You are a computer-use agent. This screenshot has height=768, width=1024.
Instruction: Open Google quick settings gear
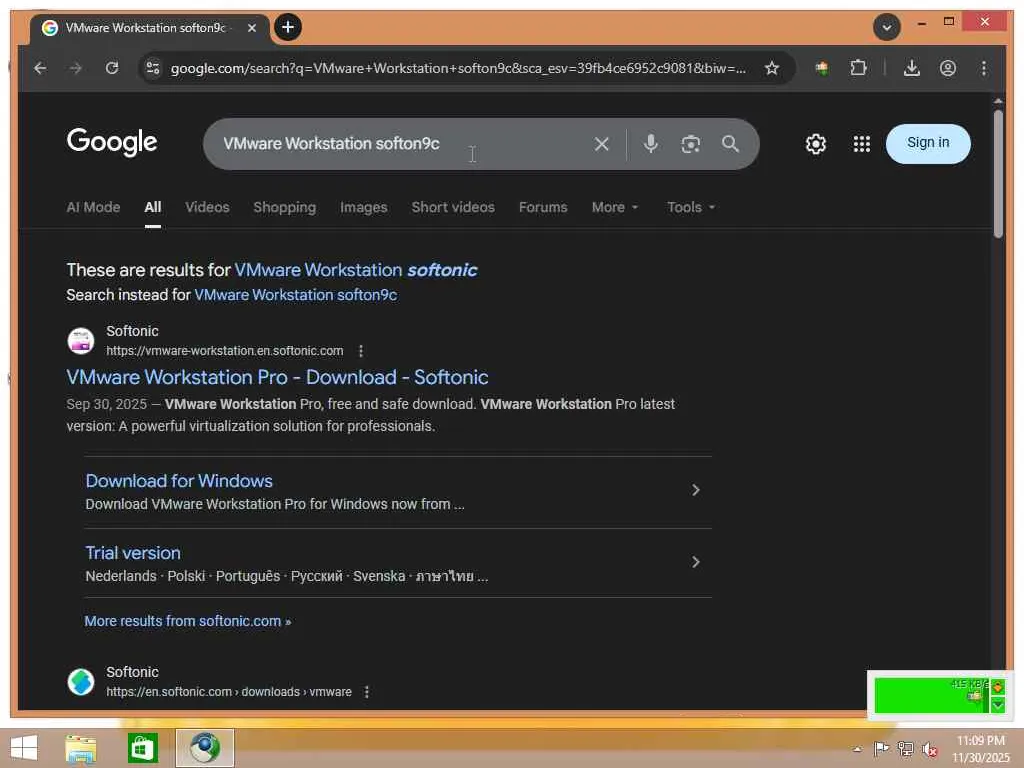(816, 144)
